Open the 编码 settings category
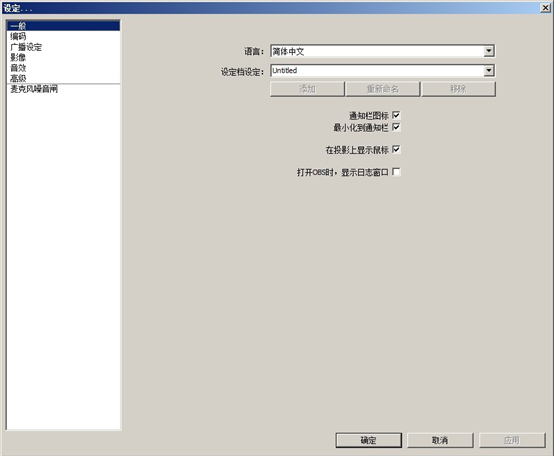This screenshot has height=456, width=554. pos(63,36)
